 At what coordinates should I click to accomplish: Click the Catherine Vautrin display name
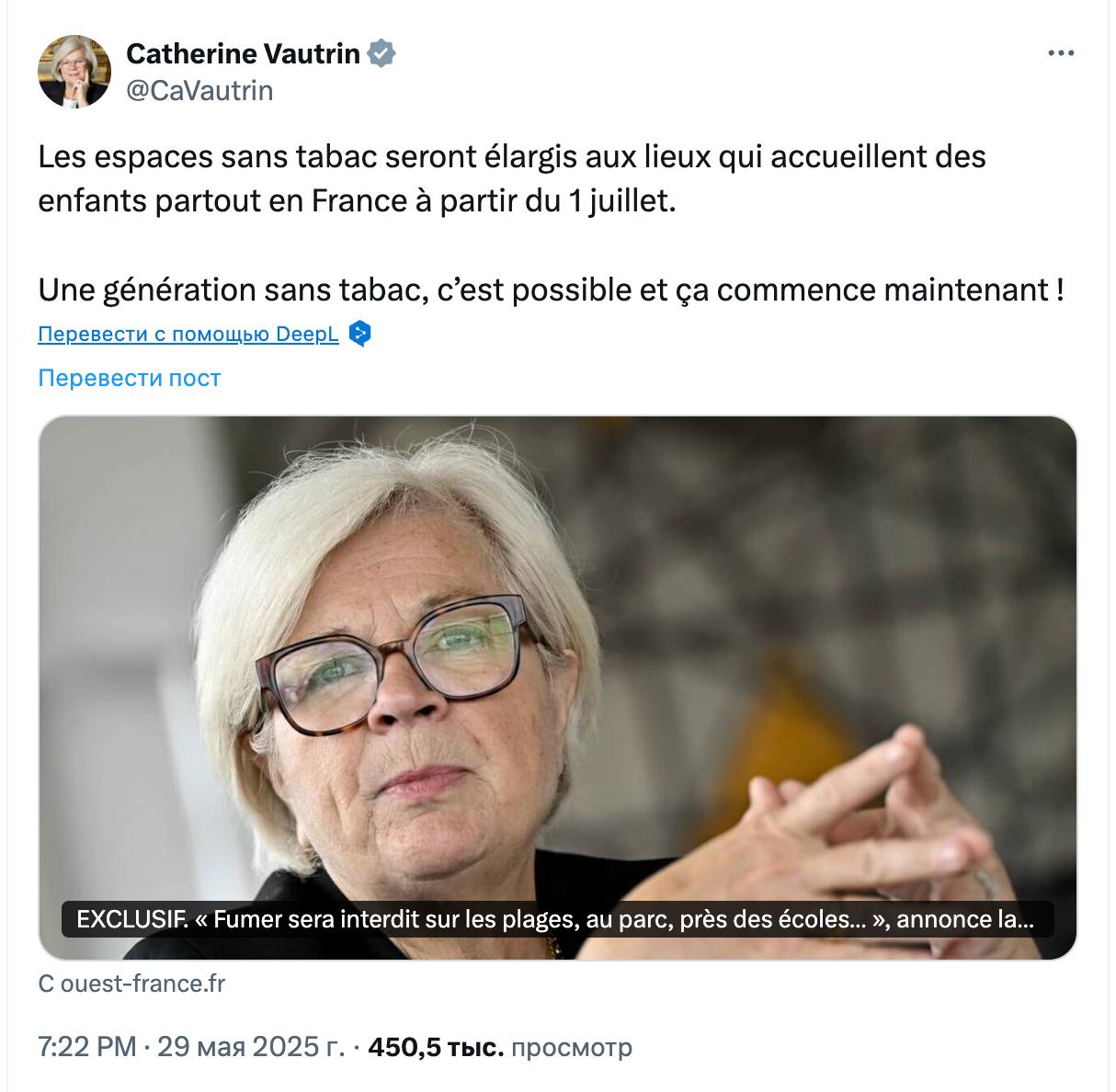[x=243, y=53]
